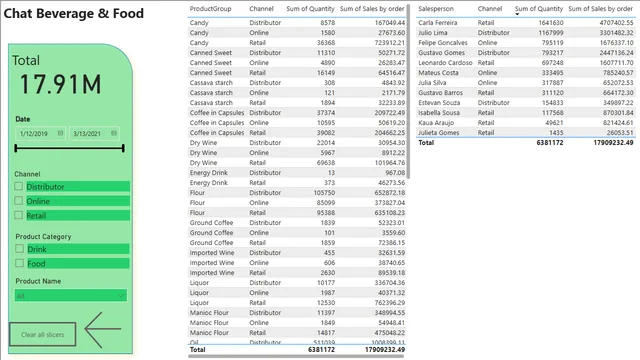Click the Dry Wine Retail row

297,163
